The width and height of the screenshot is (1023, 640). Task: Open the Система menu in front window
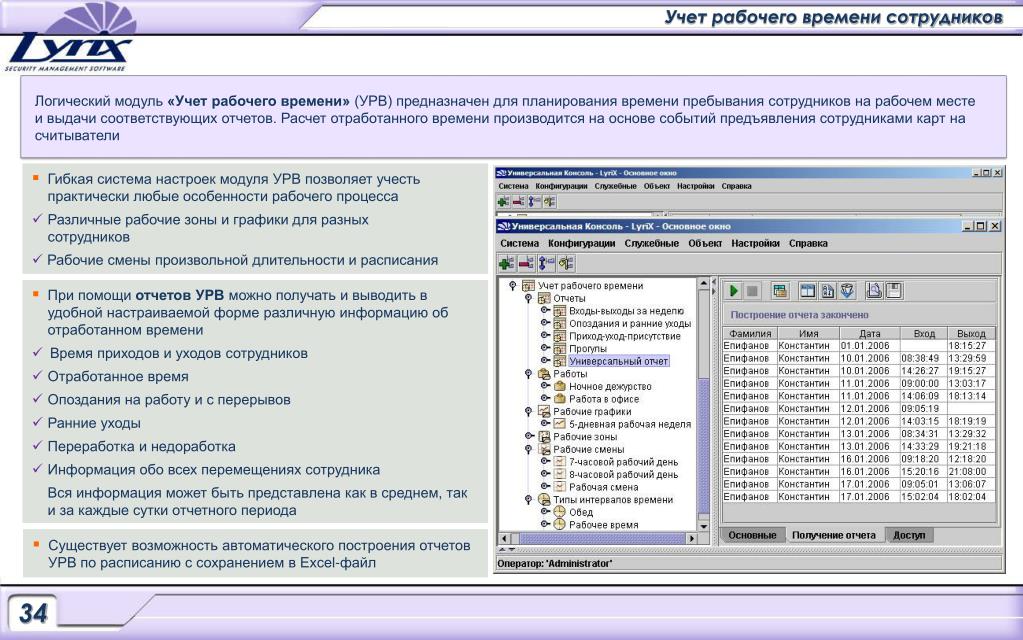(519, 243)
